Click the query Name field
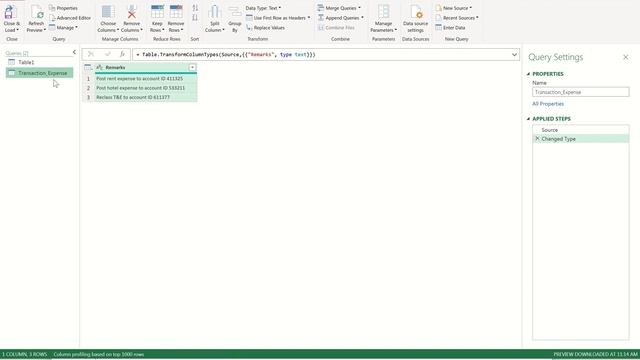 tap(580, 92)
